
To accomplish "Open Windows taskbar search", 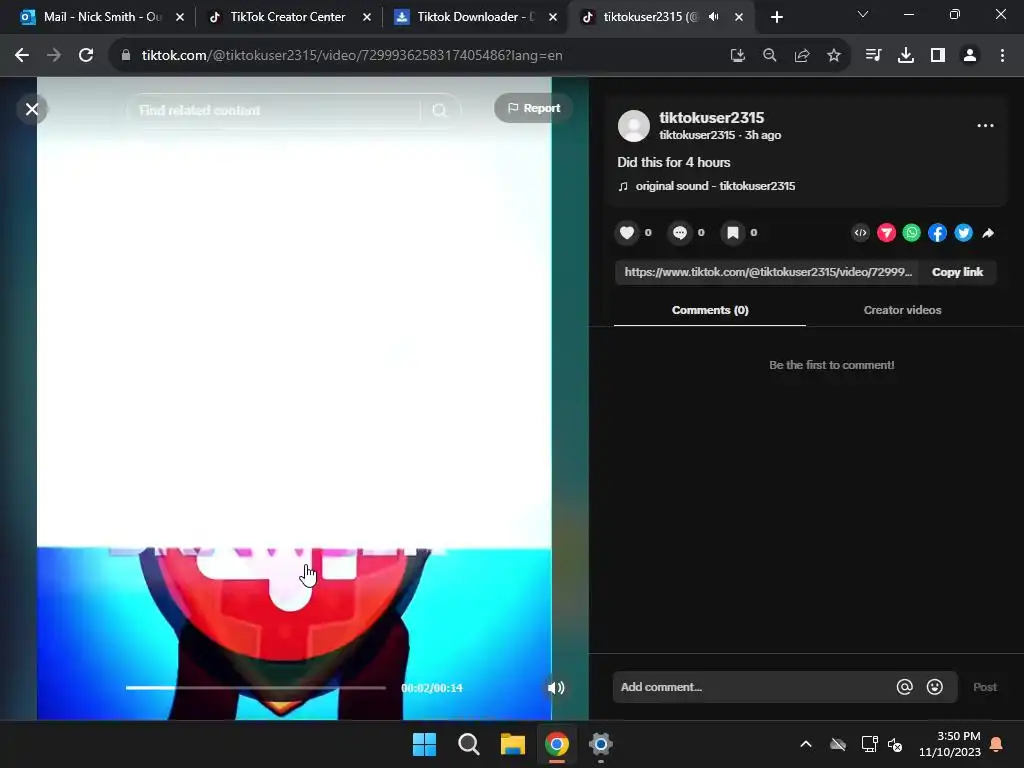I will (x=469, y=744).
